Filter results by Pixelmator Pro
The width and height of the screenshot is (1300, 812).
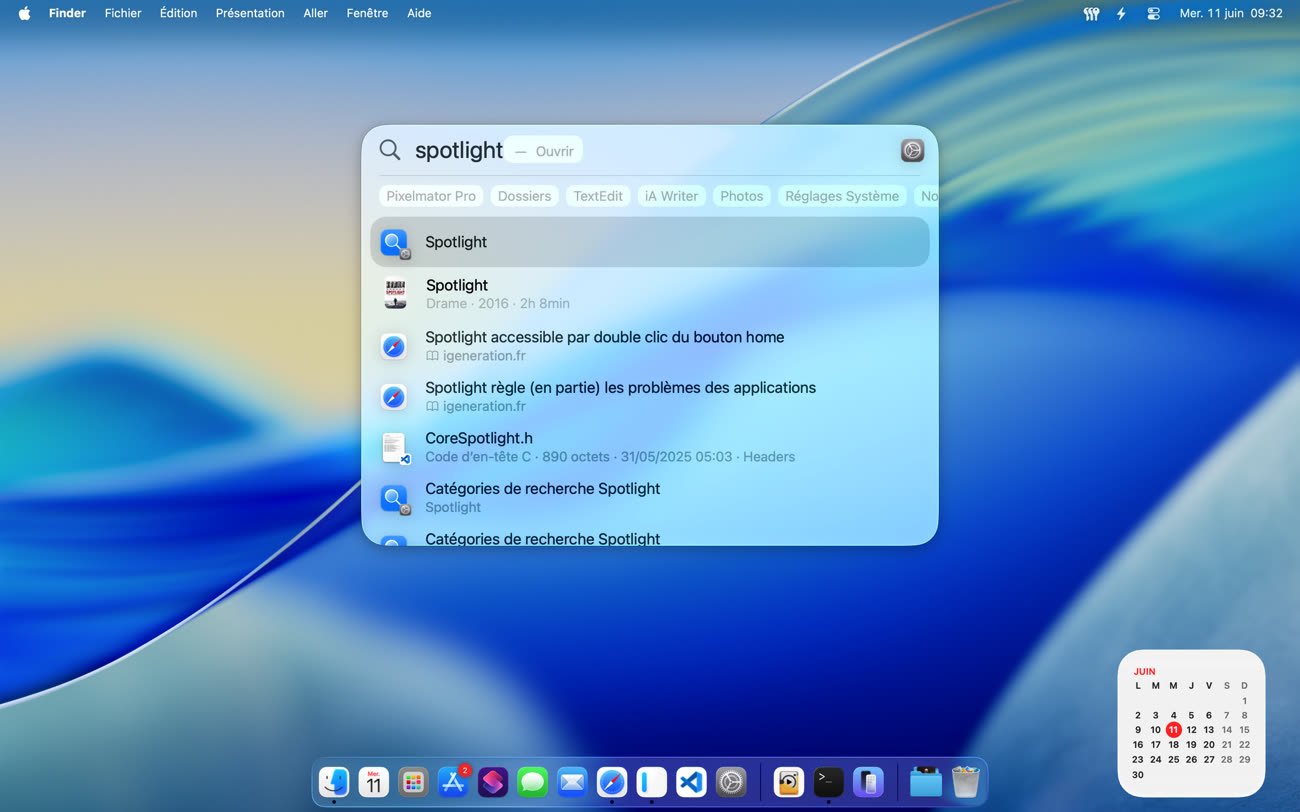pyautogui.click(x=431, y=196)
